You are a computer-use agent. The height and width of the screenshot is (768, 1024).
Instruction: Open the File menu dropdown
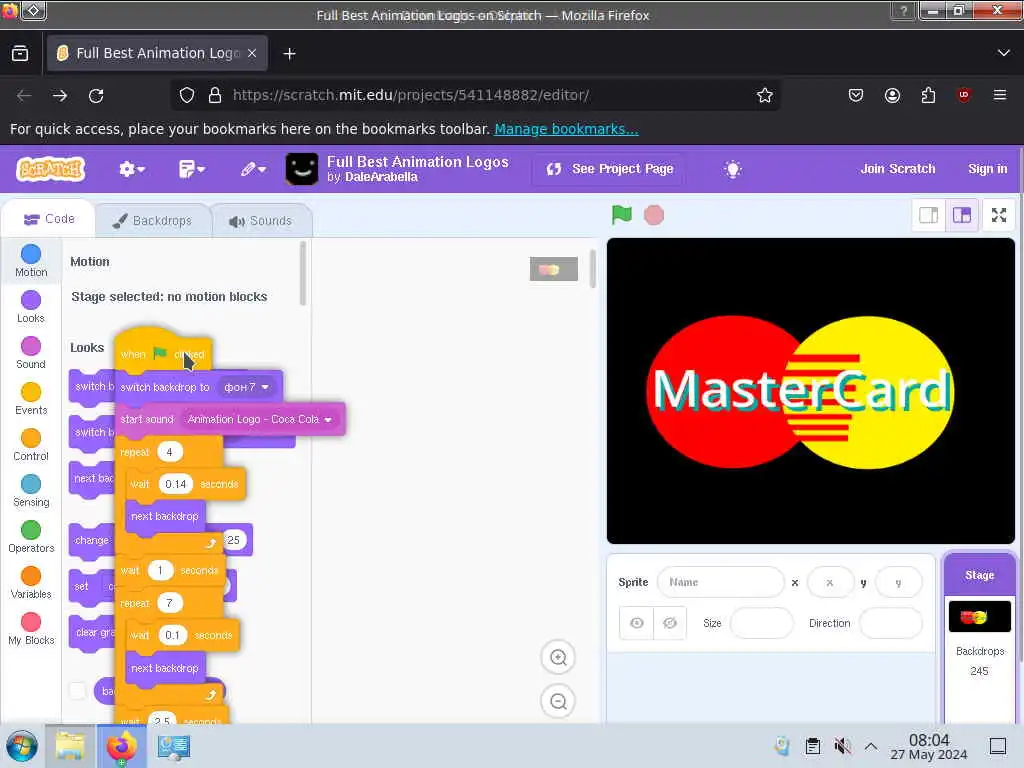coord(191,169)
